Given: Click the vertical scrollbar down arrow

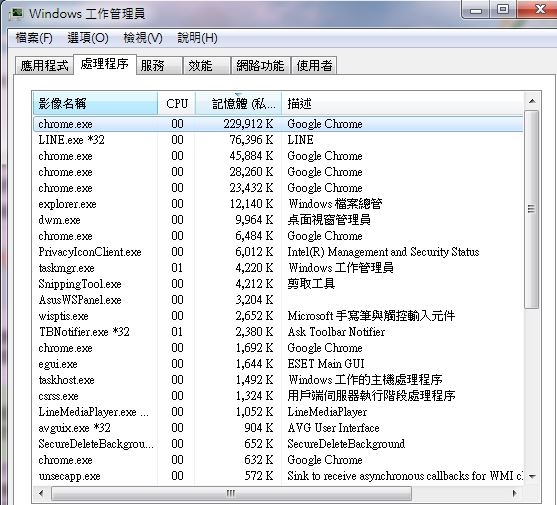Looking at the screenshot, I should [x=532, y=477].
